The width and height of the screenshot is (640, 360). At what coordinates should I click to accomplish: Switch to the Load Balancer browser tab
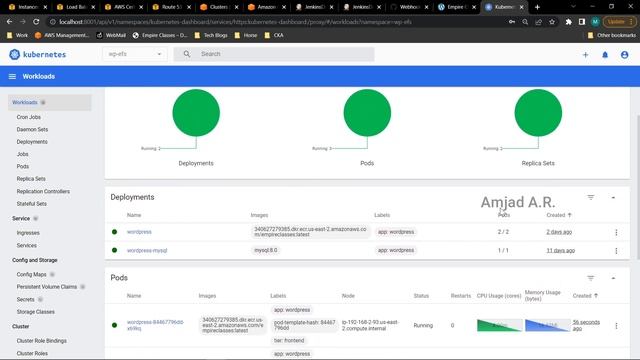coord(76,7)
